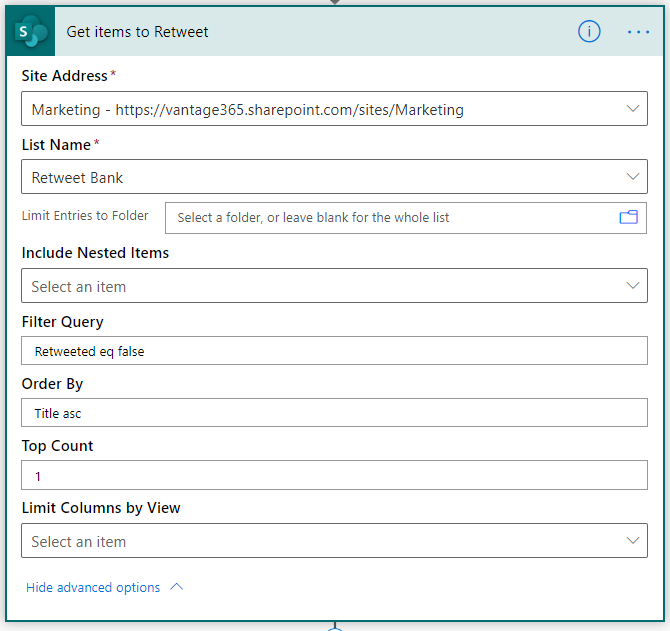Click the folder picker icon
This screenshot has width=670, height=631.
coord(629,217)
